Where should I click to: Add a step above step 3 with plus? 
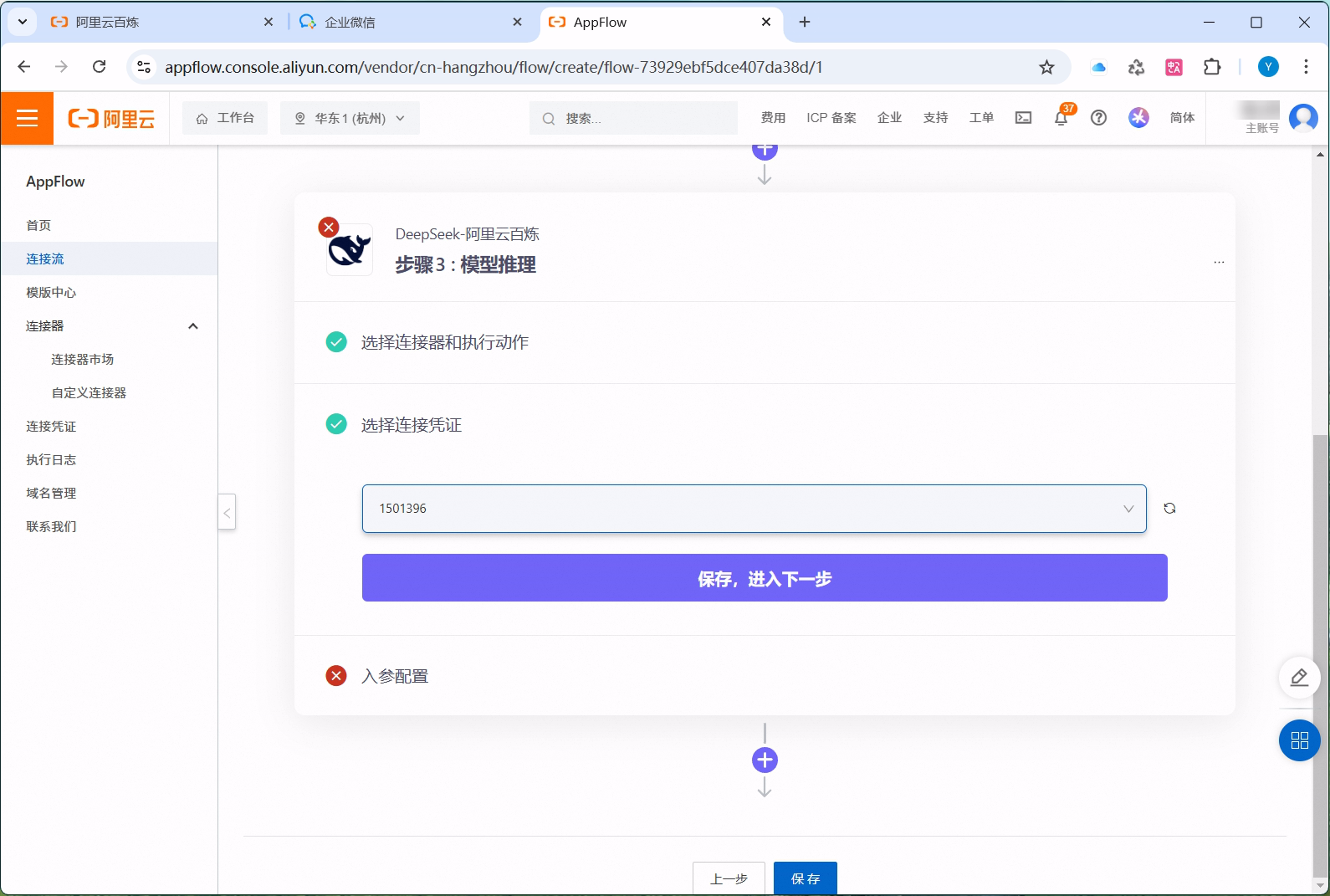[765, 151]
